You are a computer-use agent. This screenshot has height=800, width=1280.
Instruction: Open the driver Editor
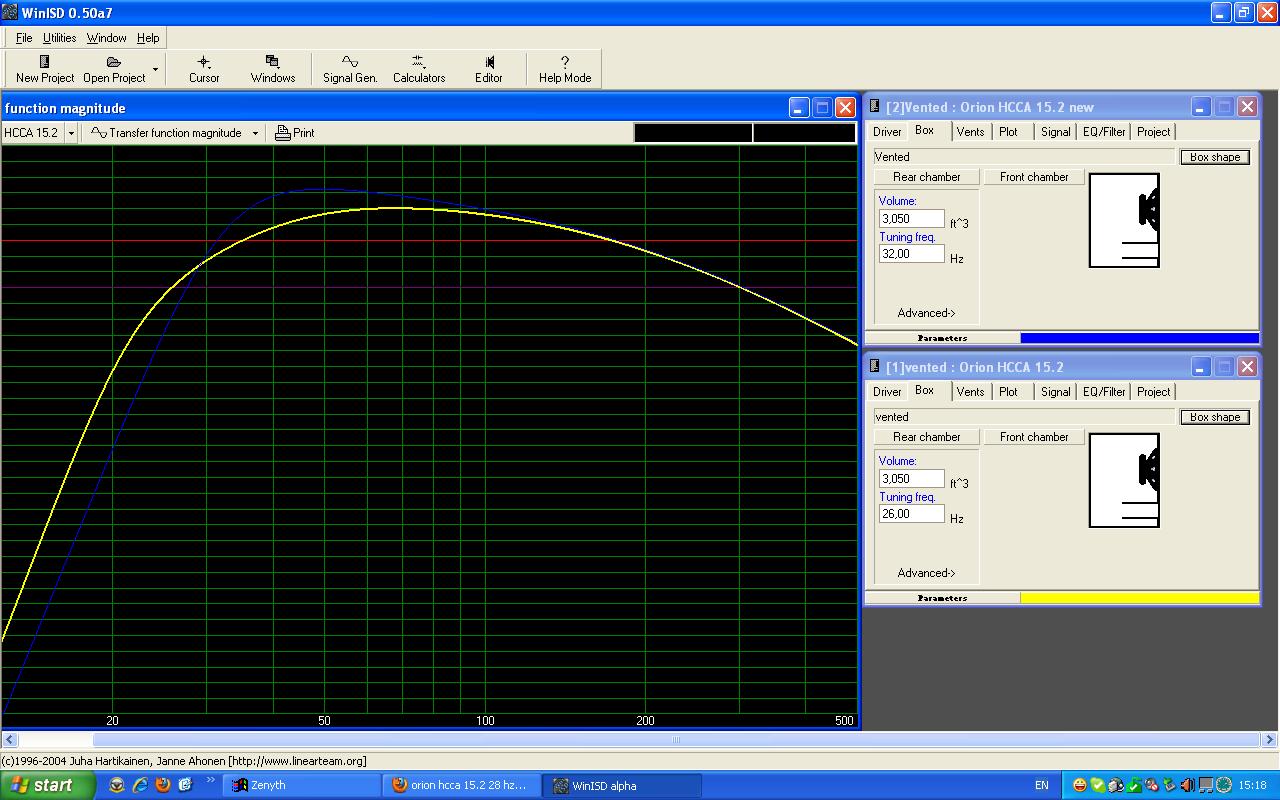click(x=489, y=68)
